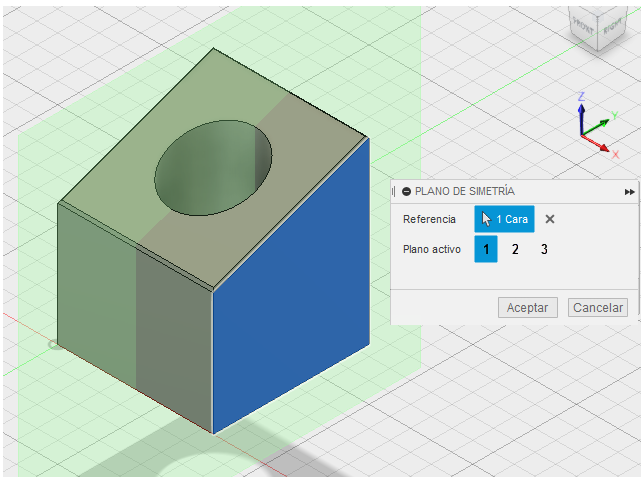This screenshot has width=641, height=482.
Task: Expand dialog with double-arrow icon
Action: point(630,192)
